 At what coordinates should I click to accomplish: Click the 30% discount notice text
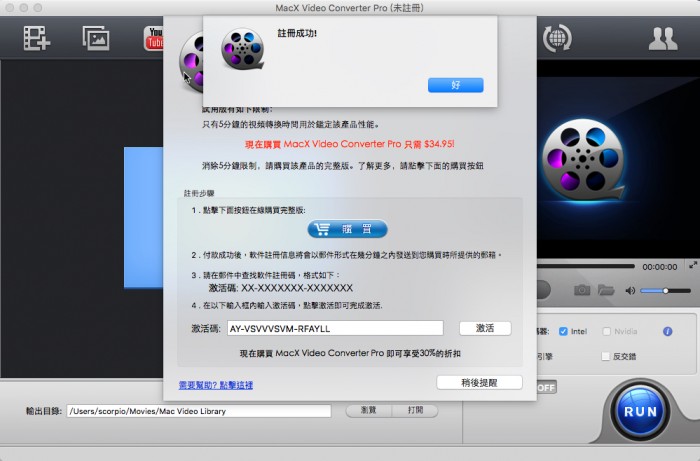click(x=350, y=353)
